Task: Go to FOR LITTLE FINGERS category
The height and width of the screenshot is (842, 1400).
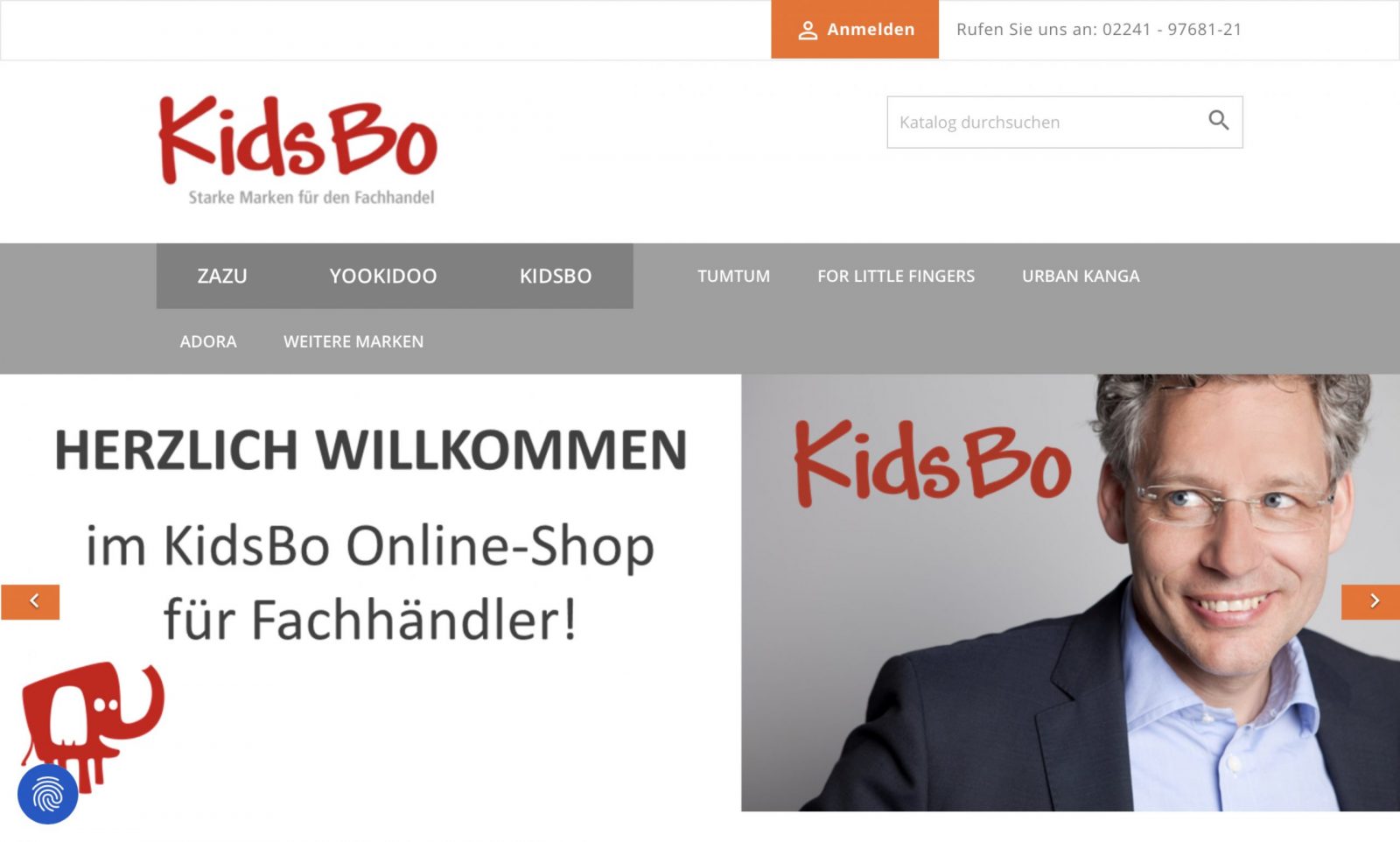Action: pos(896,276)
